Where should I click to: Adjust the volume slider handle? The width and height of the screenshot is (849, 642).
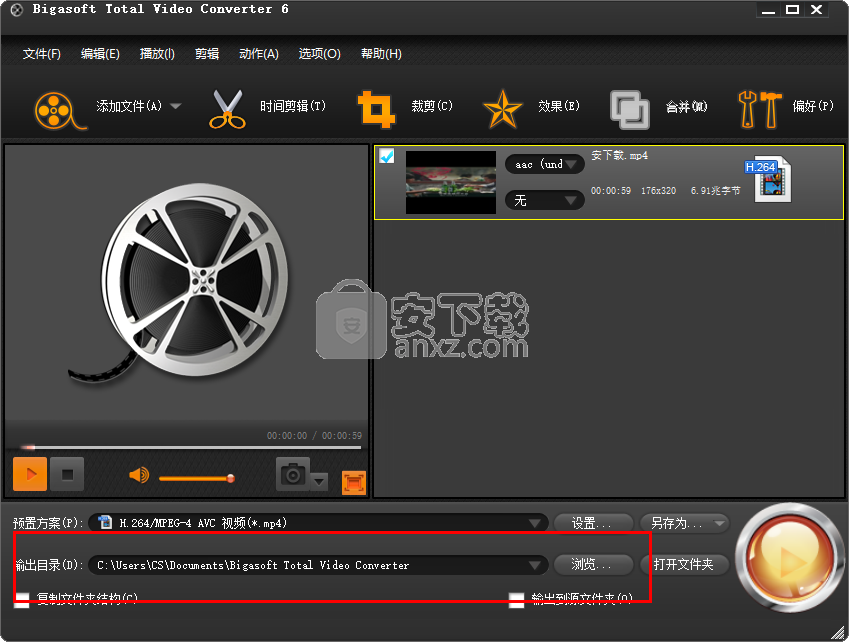coord(231,478)
